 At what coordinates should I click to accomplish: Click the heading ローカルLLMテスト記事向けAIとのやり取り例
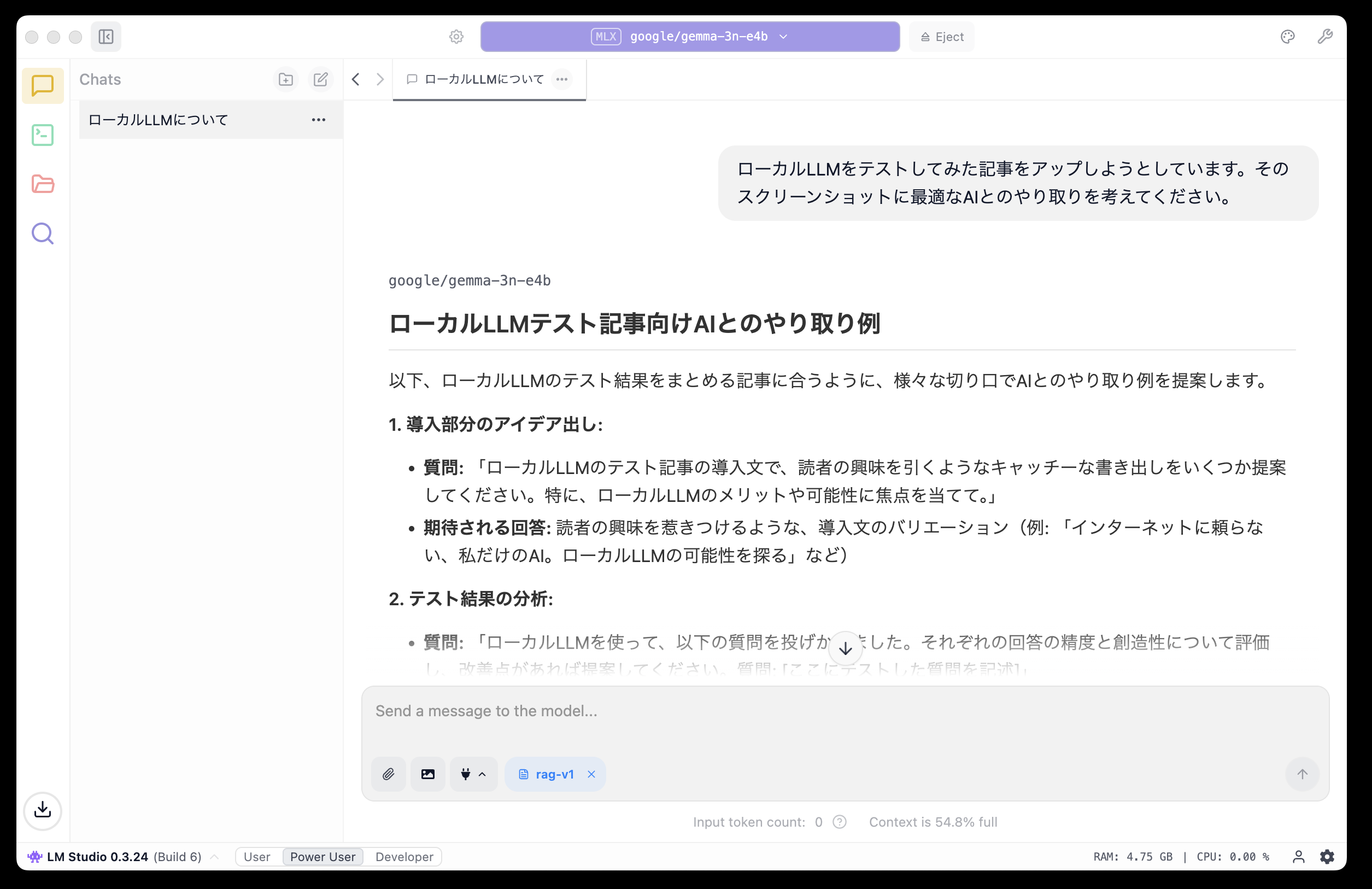pyautogui.click(x=634, y=324)
